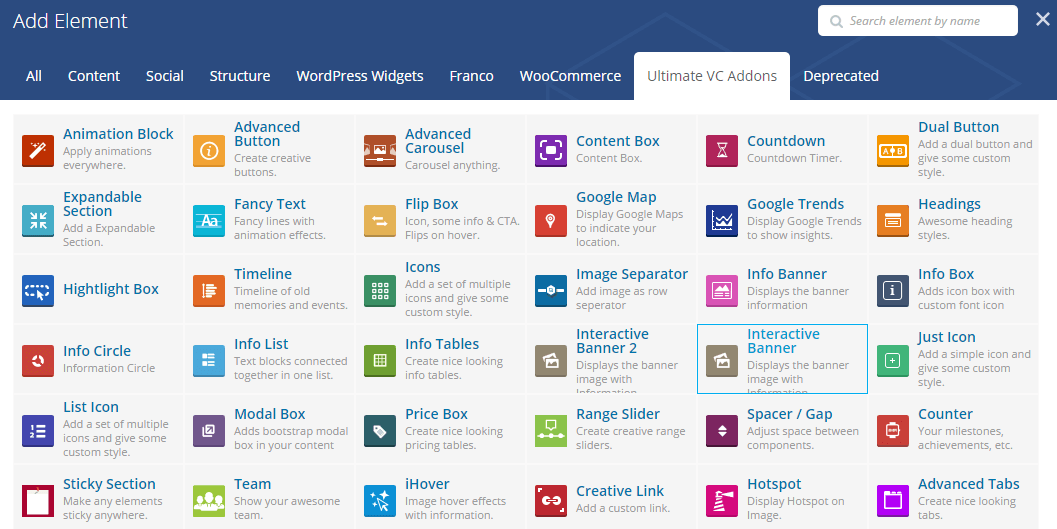The width and height of the screenshot is (1057, 529).
Task: Select the Franco tab
Action: [471, 76]
